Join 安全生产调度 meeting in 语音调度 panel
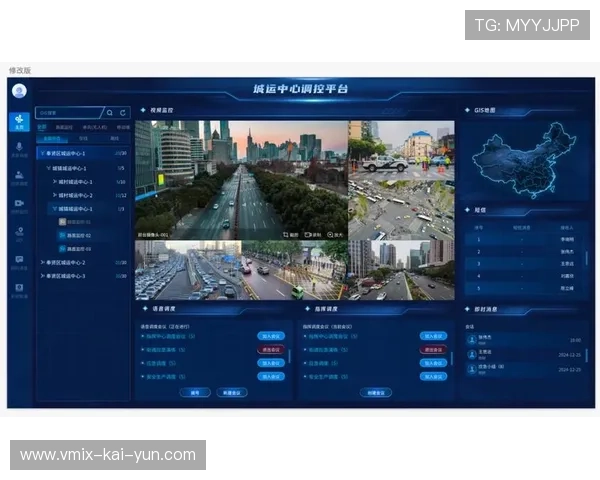Viewport: 600px width, 480px height. 271,377
